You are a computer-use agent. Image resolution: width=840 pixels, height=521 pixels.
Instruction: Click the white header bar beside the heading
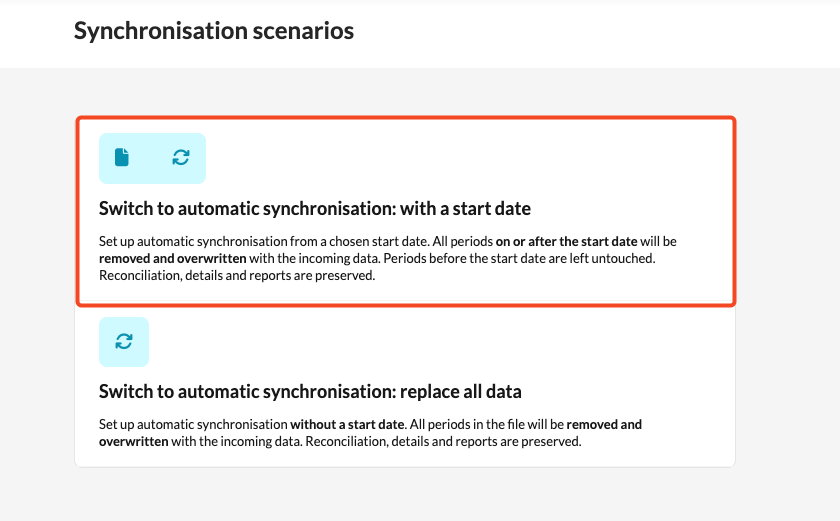(x=589, y=33)
